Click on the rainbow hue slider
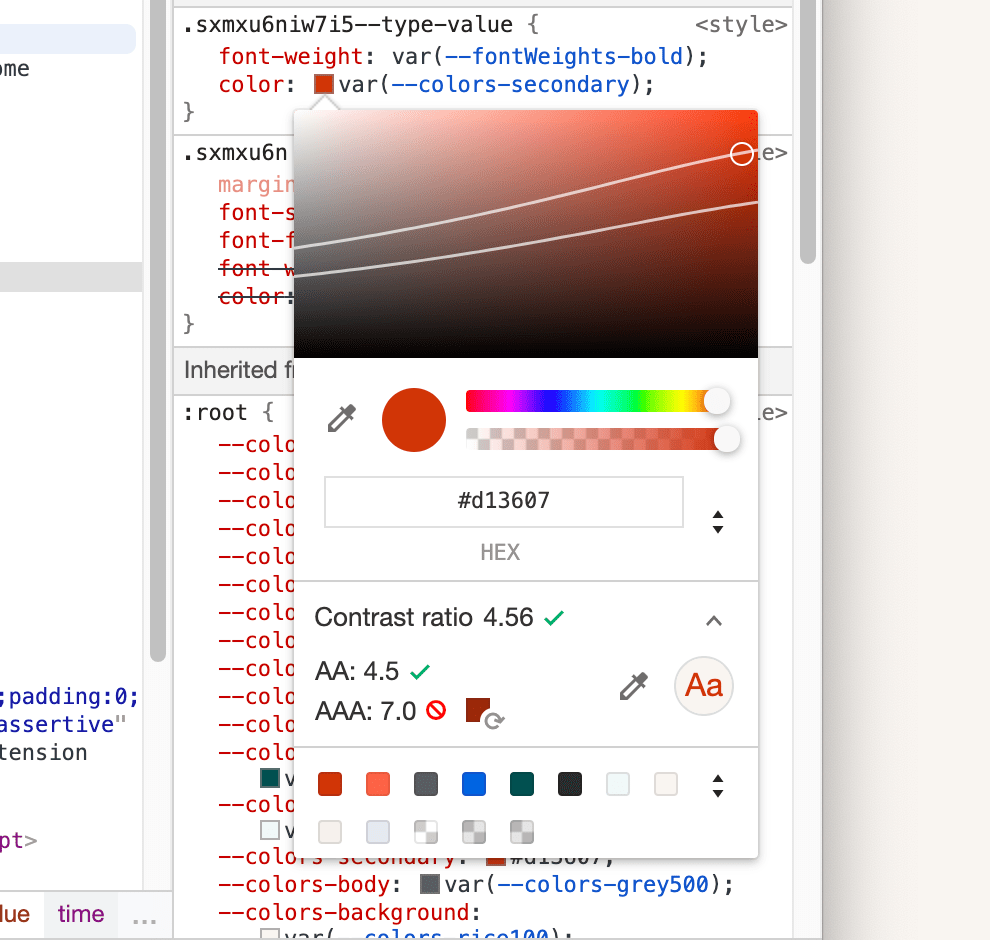Viewport: 990px width, 940px height. tap(580, 400)
